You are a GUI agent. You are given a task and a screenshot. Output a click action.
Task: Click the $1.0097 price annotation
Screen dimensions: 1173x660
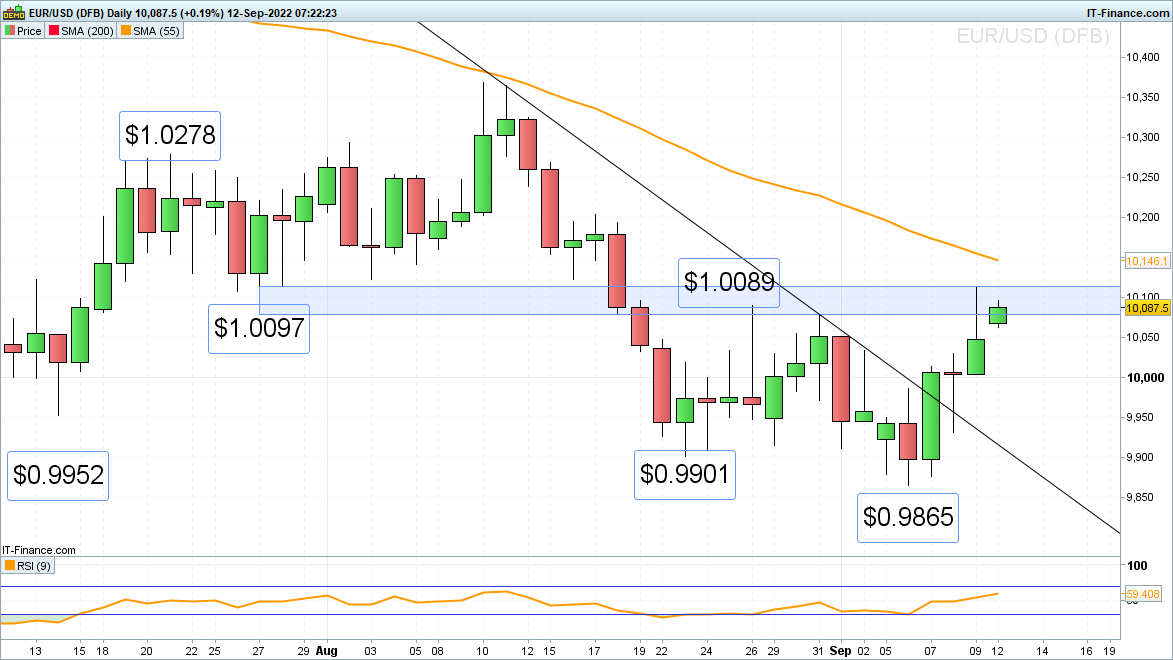click(259, 328)
